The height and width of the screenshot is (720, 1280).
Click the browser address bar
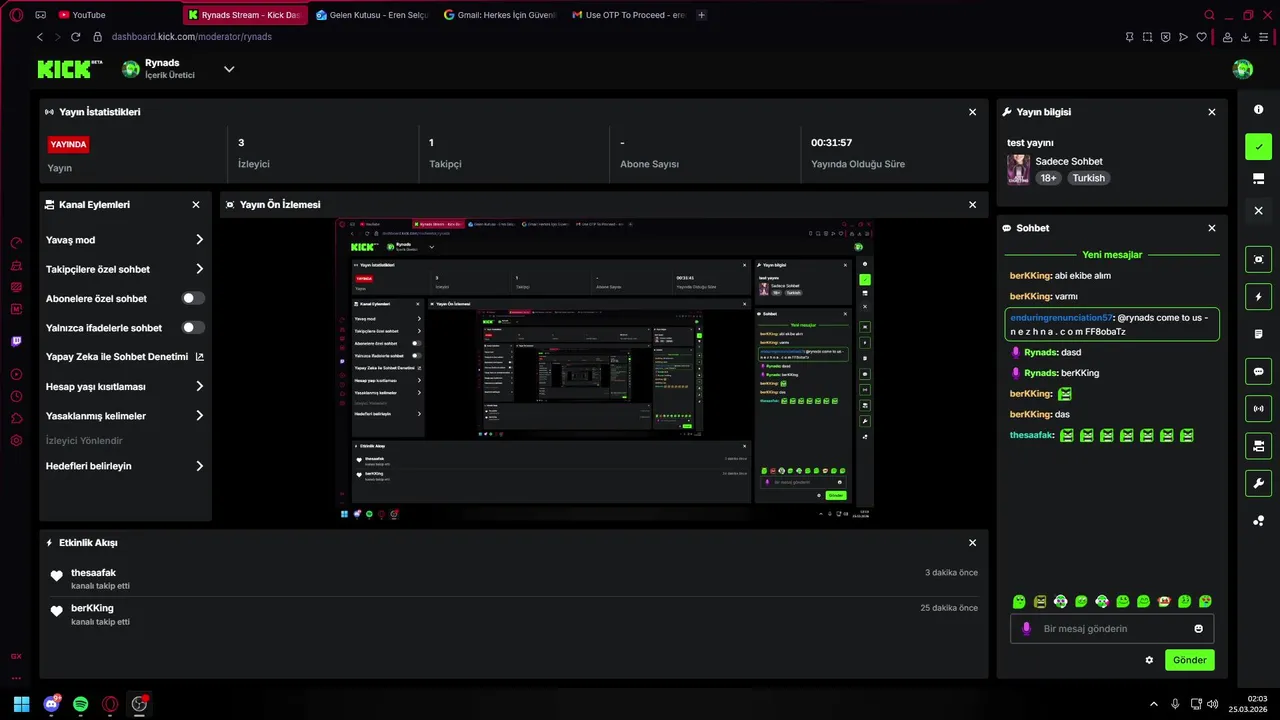coord(600,37)
